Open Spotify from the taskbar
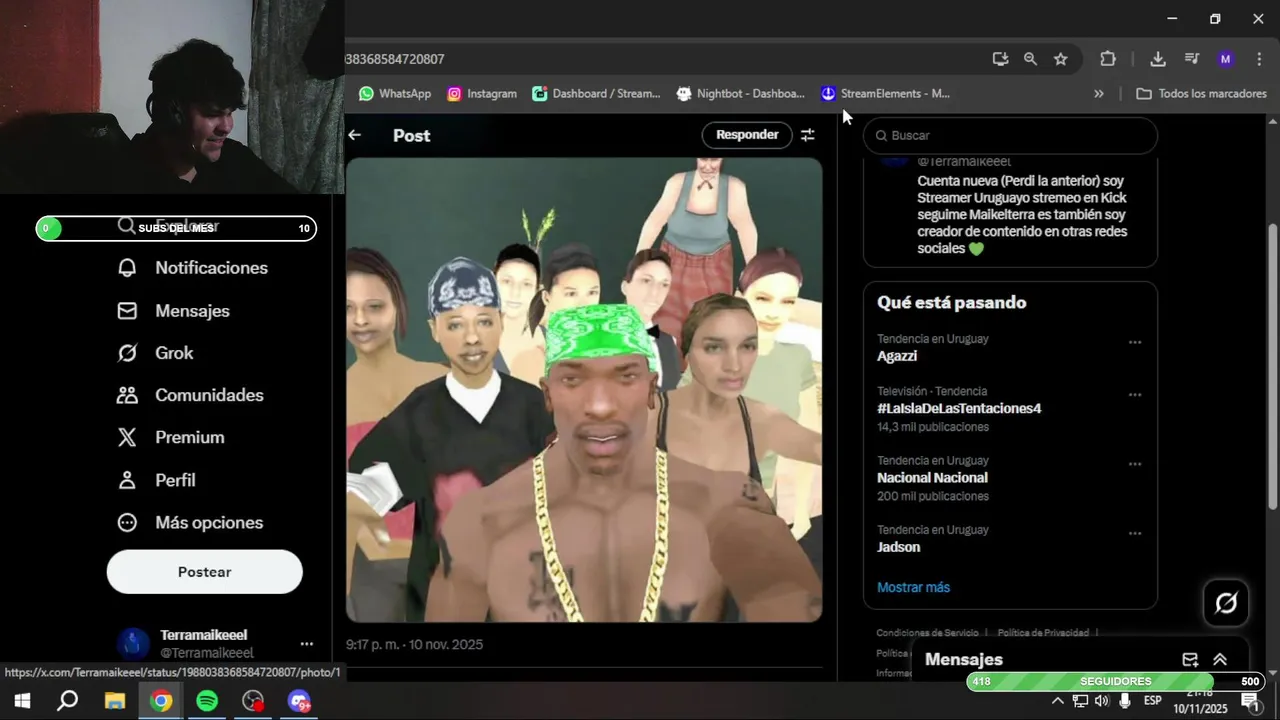 point(207,701)
